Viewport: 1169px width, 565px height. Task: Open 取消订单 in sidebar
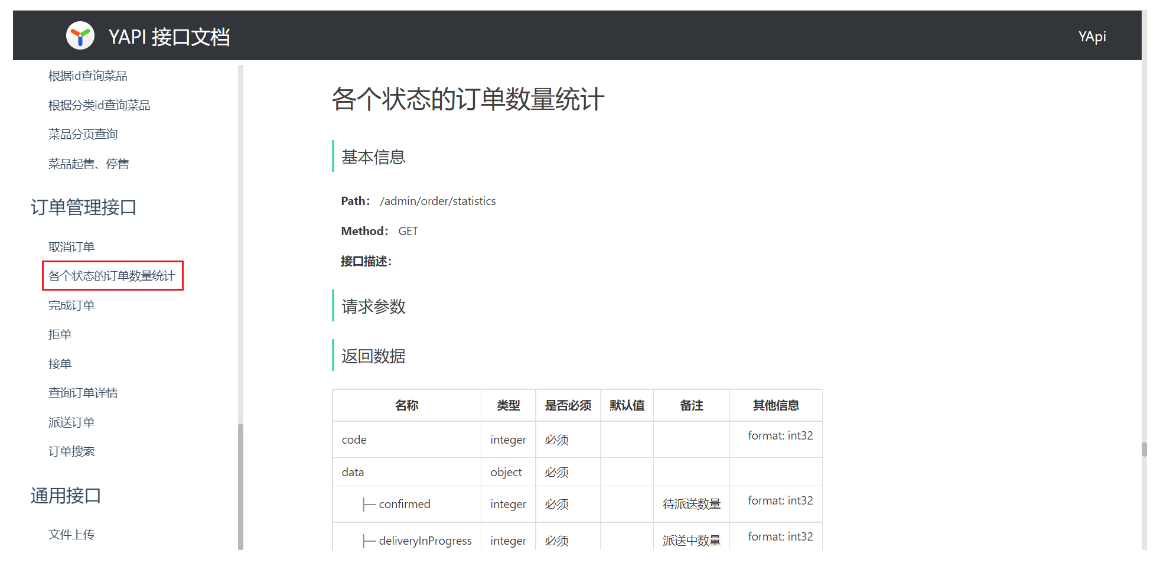pos(72,247)
